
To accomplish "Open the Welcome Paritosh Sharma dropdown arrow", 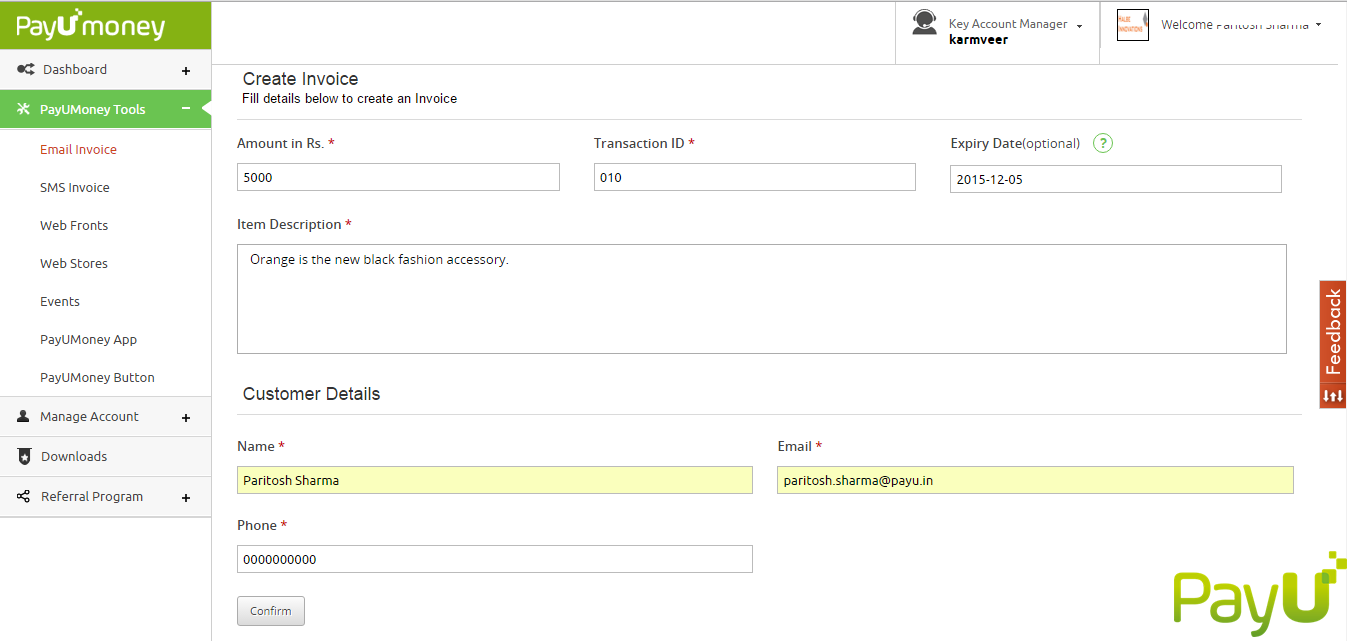I will 1318,25.
